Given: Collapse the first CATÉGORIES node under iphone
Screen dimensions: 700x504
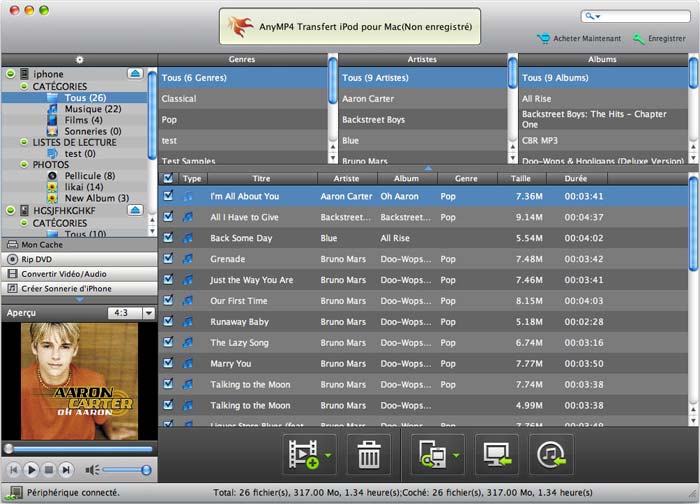Looking at the screenshot, I should tap(24, 86).
